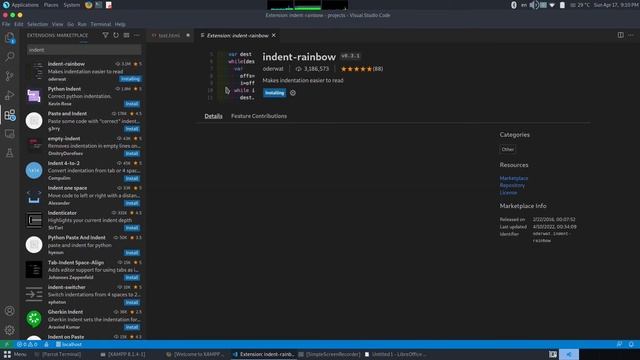Close the Extension: indent-rainbow tab
Screen dimensions: 640x360
coord(274,36)
